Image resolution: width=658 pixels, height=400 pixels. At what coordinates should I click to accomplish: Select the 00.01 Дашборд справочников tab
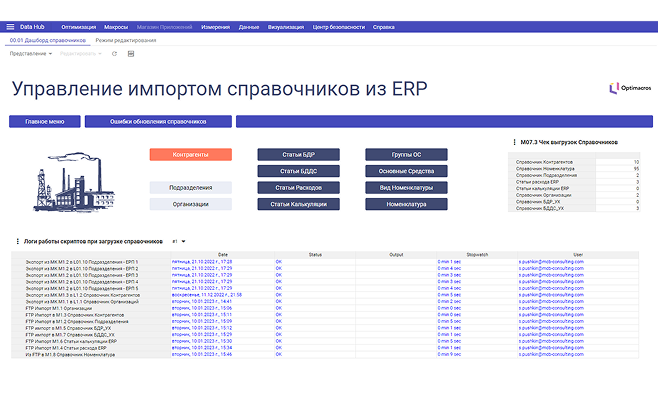[48, 40]
